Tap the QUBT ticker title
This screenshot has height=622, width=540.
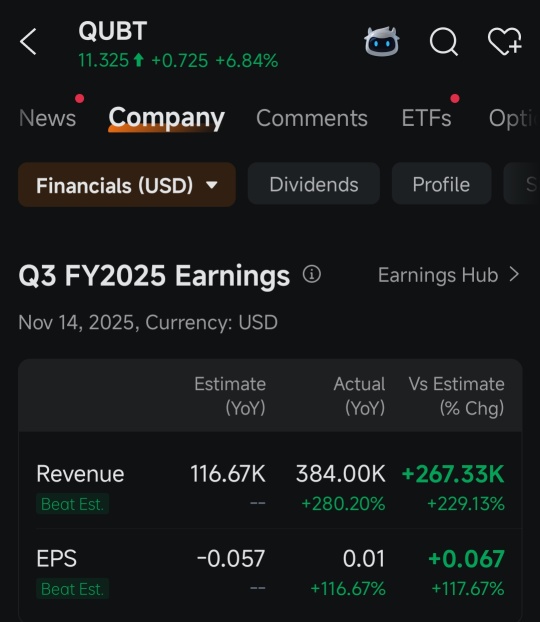point(113,31)
